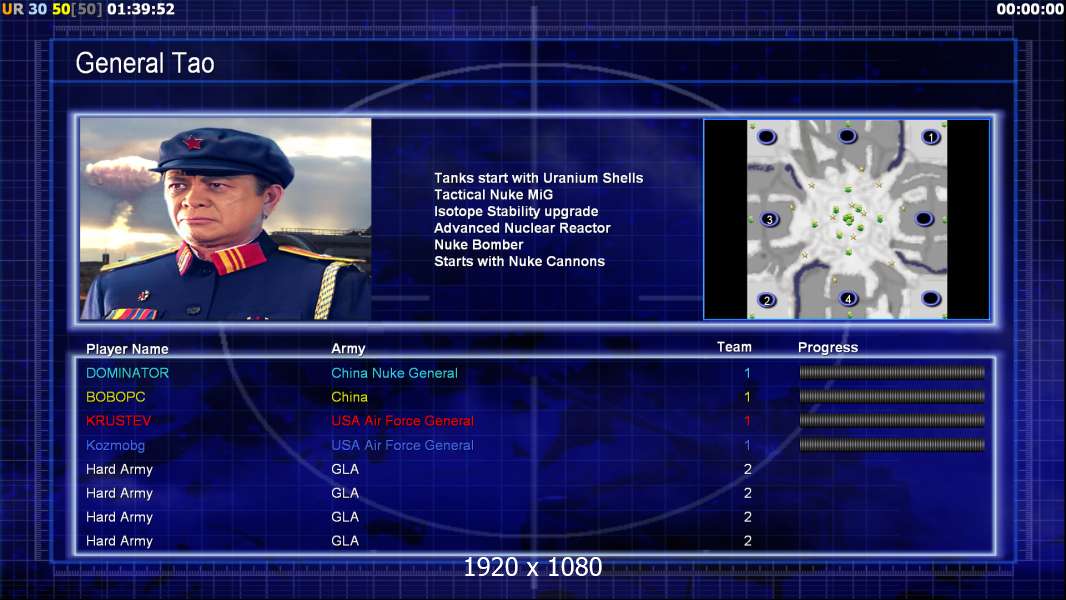The width and height of the screenshot is (1066, 600).
Task: Click the General Tao title text
Action: click(145, 63)
